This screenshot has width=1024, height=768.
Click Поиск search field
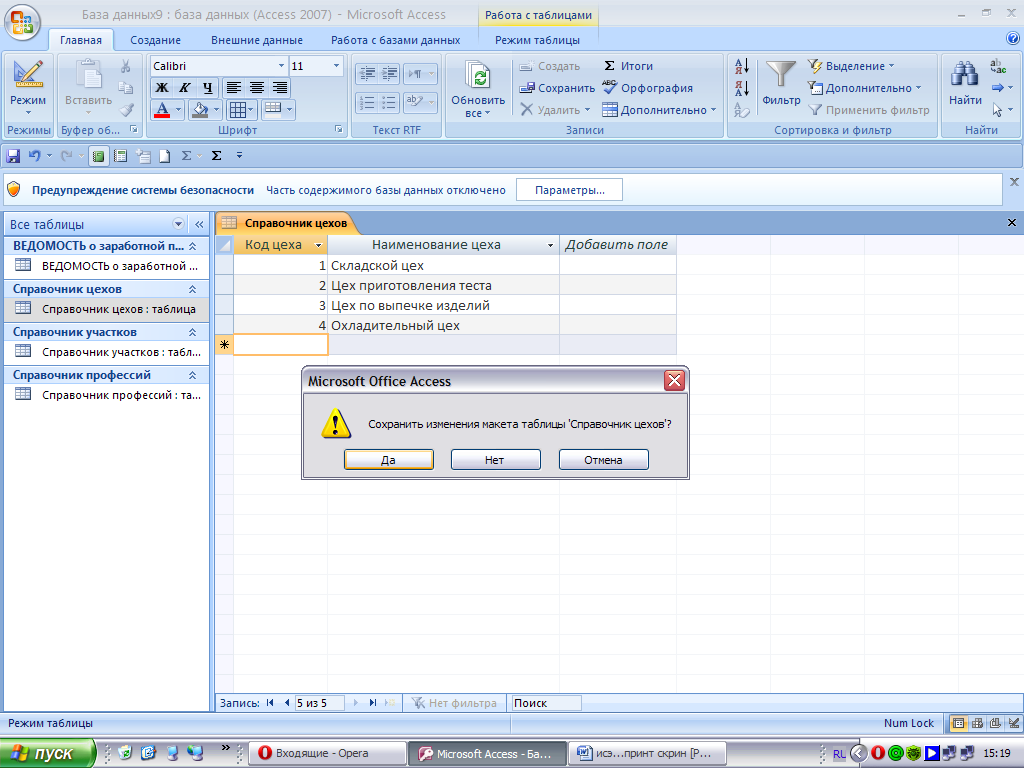click(546, 703)
